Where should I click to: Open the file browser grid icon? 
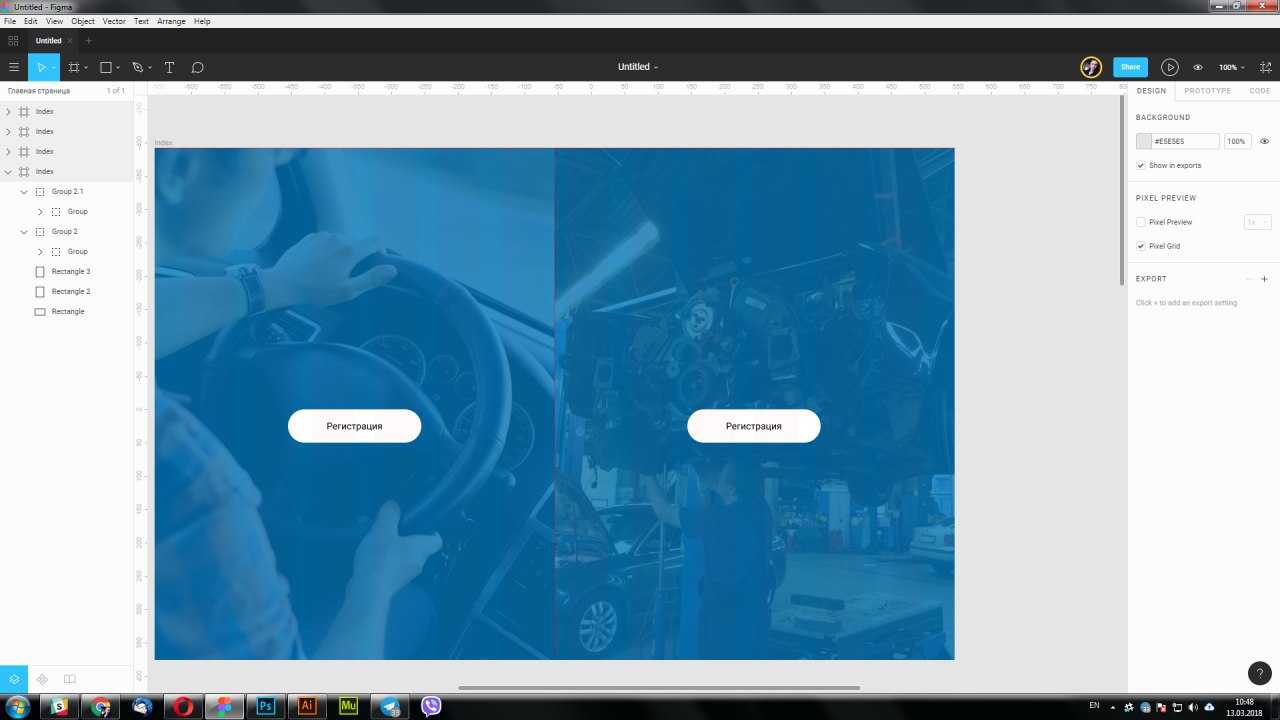pyautogui.click(x=13, y=41)
